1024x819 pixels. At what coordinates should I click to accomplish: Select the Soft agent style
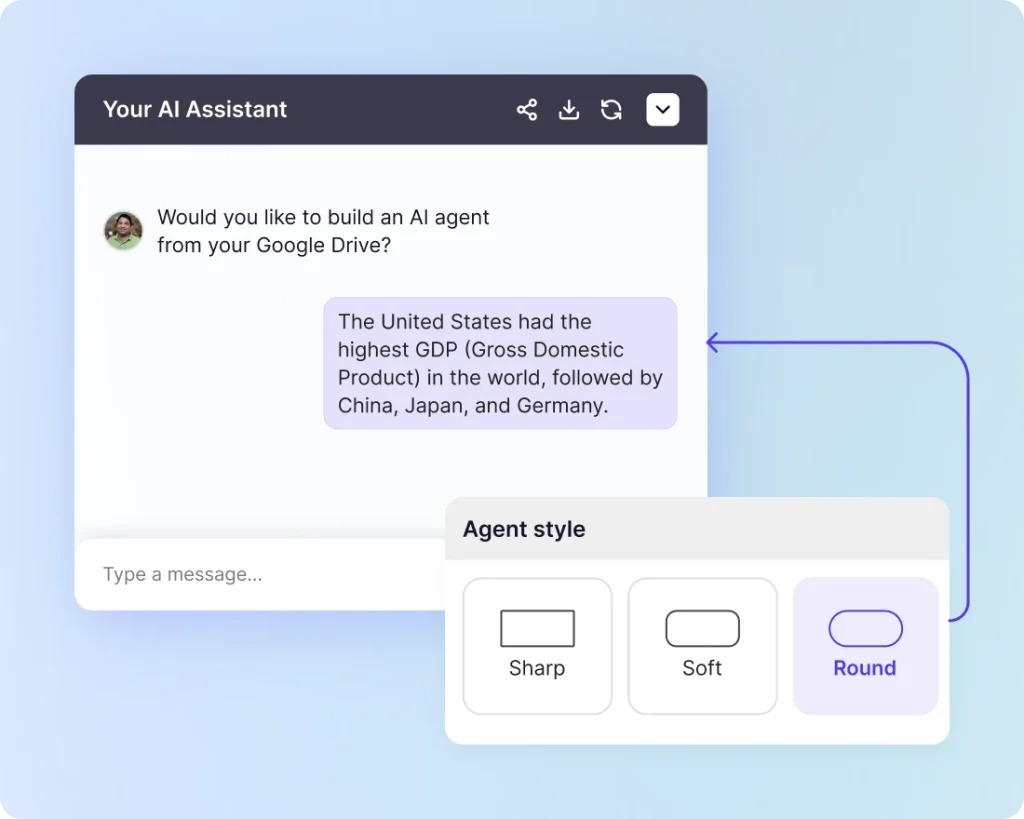tap(703, 646)
